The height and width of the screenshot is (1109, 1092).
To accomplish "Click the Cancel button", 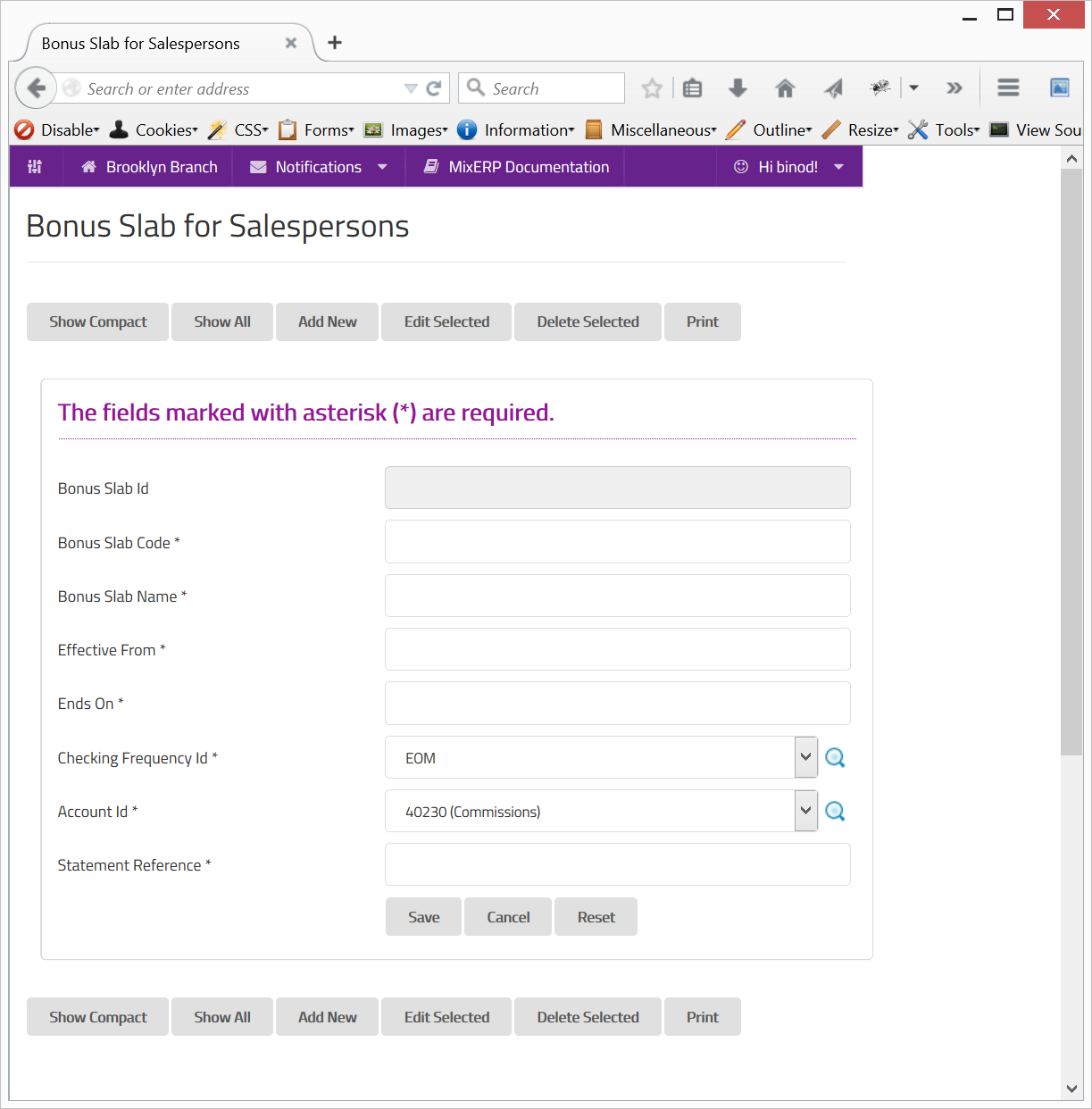I will 508,917.
